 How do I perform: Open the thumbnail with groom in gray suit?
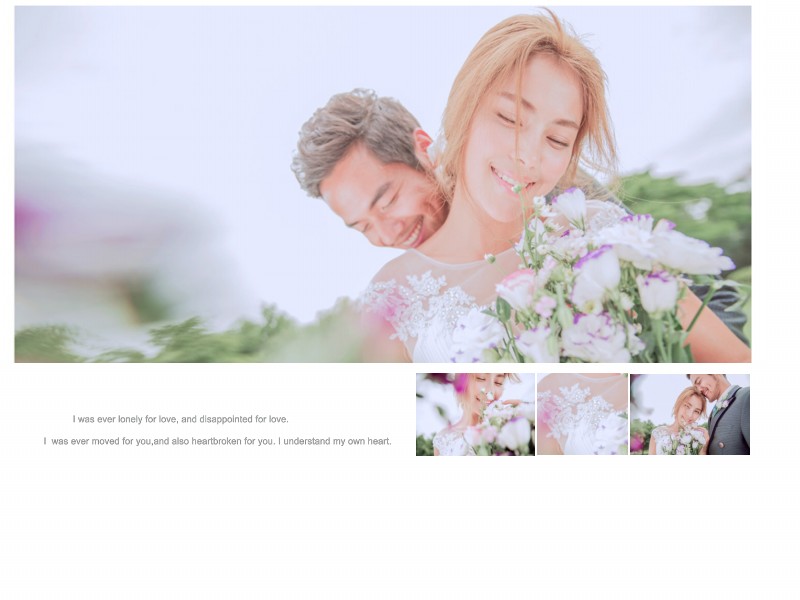tap(690, 414)
